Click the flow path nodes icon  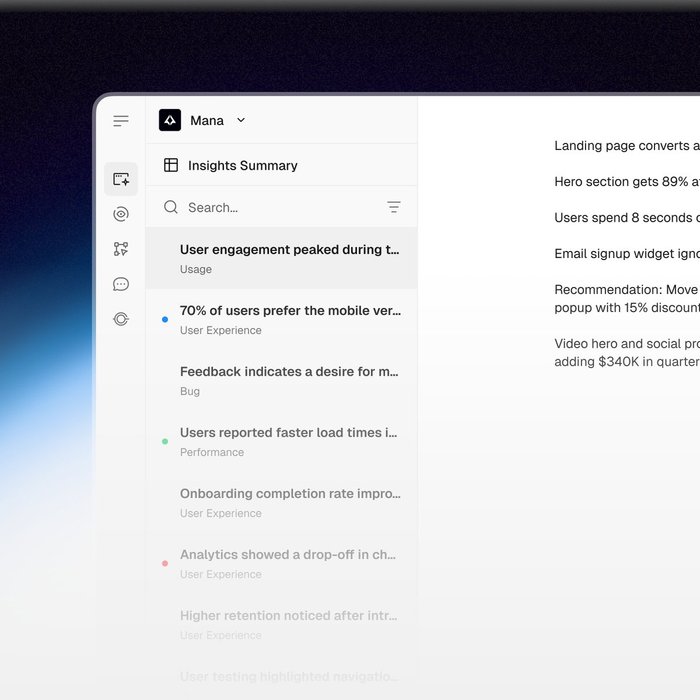click(121, 249)
